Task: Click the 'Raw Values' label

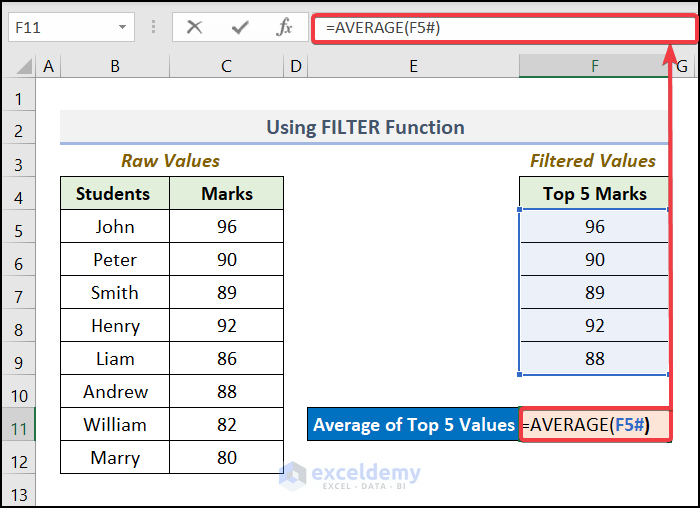Action: 171,161
